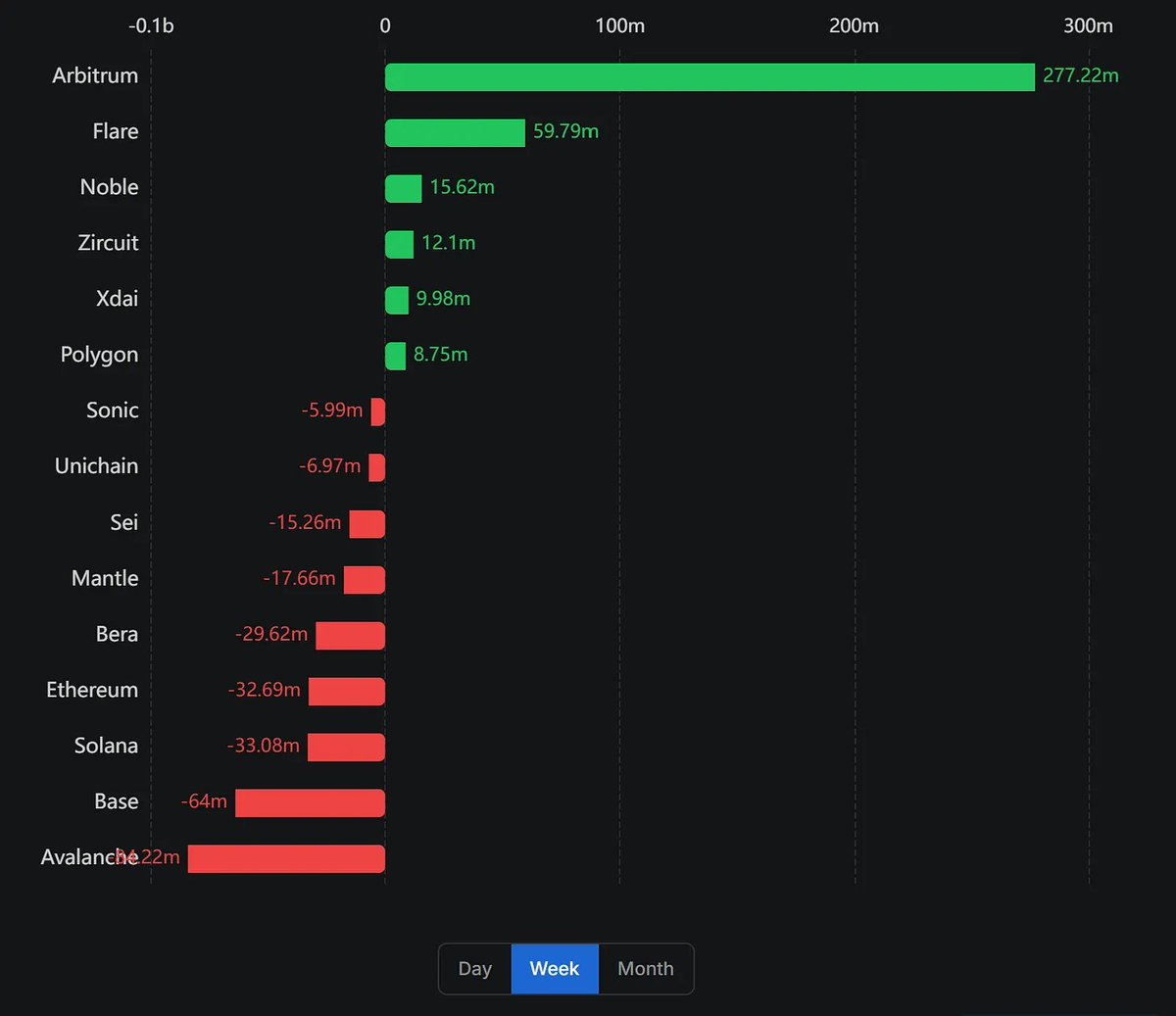
Task: Select the red Base outflow bar
Action: pyautogui.click(x=310, y=803)
